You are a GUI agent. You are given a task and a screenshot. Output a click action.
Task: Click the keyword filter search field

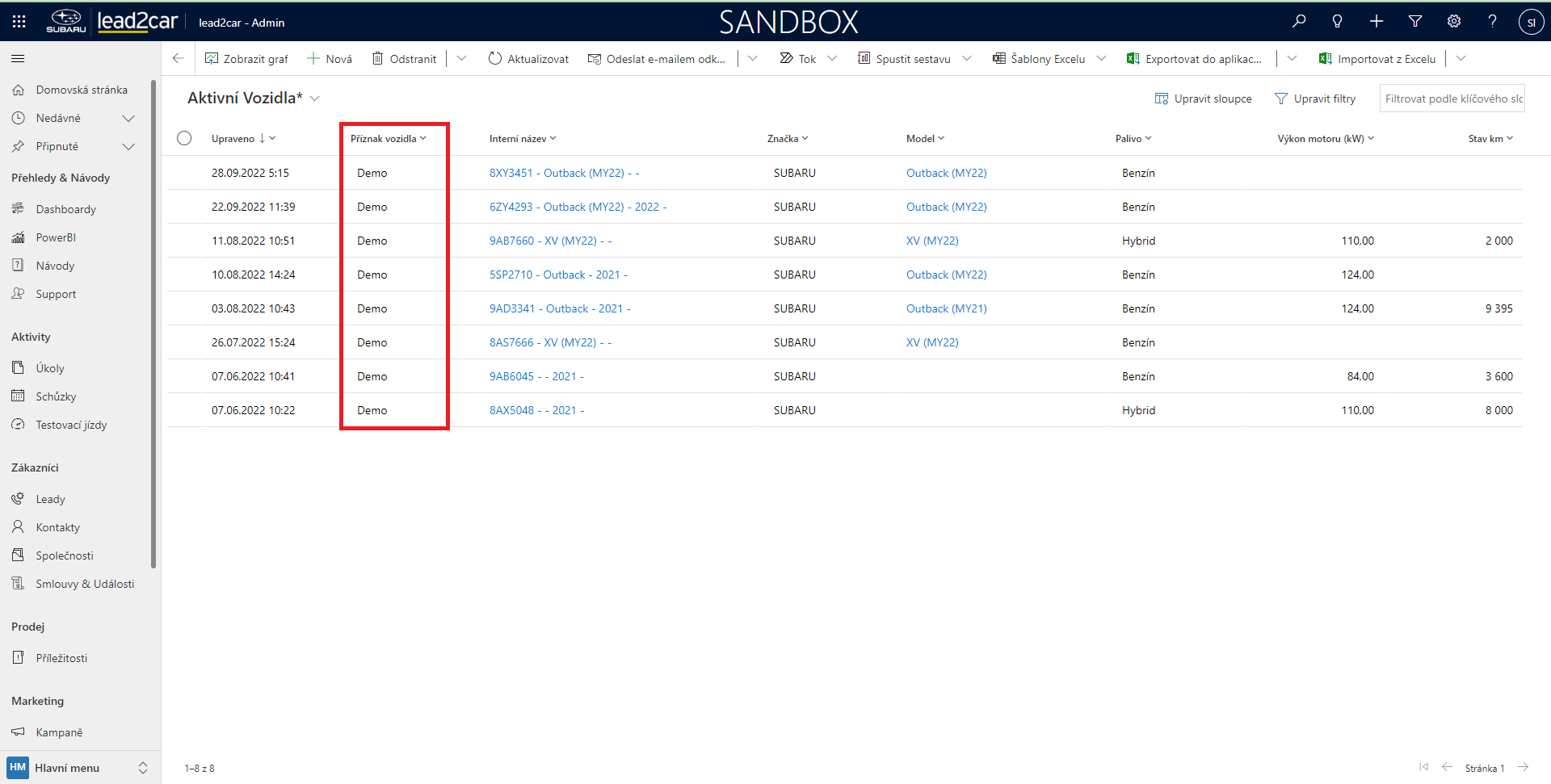[1452, 99]
